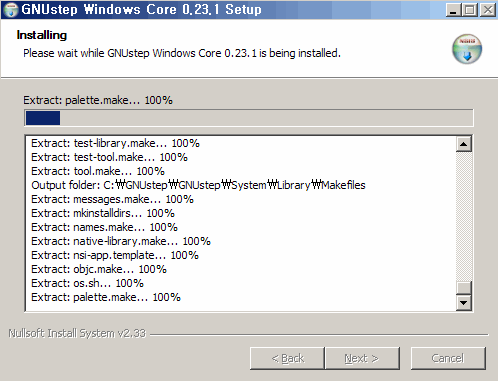Minimize the setup window
Viewport: 498px width, 381px height.
click(x=453, y=10)
